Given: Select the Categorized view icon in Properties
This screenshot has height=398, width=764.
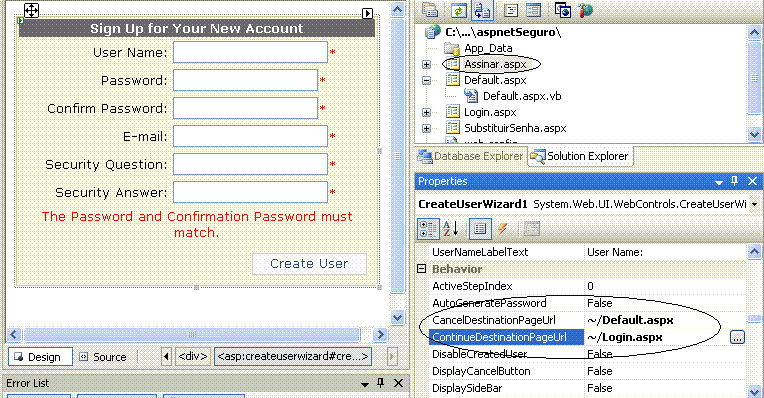Looking at the screenshot, I should click(x=428, y=228).
